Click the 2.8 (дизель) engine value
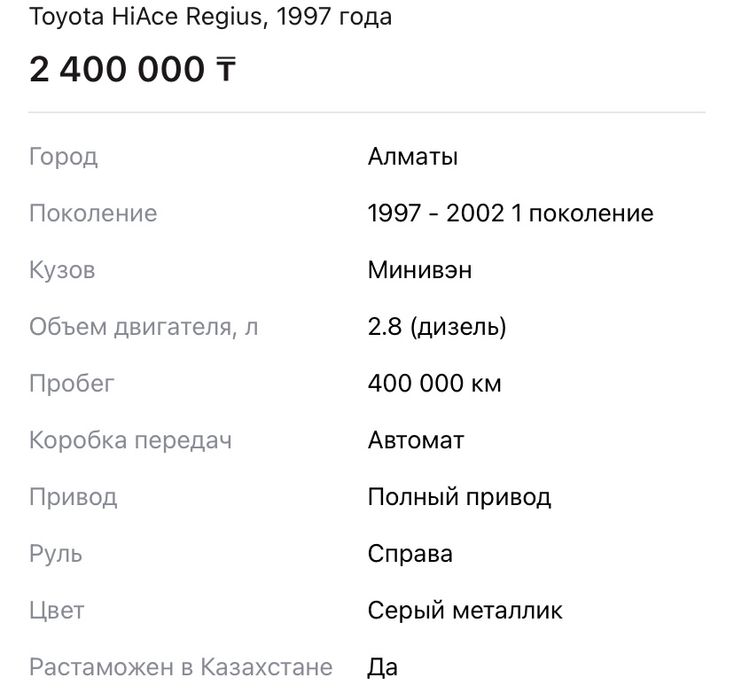This screenshot has height=699, width=734. point(437,327)
